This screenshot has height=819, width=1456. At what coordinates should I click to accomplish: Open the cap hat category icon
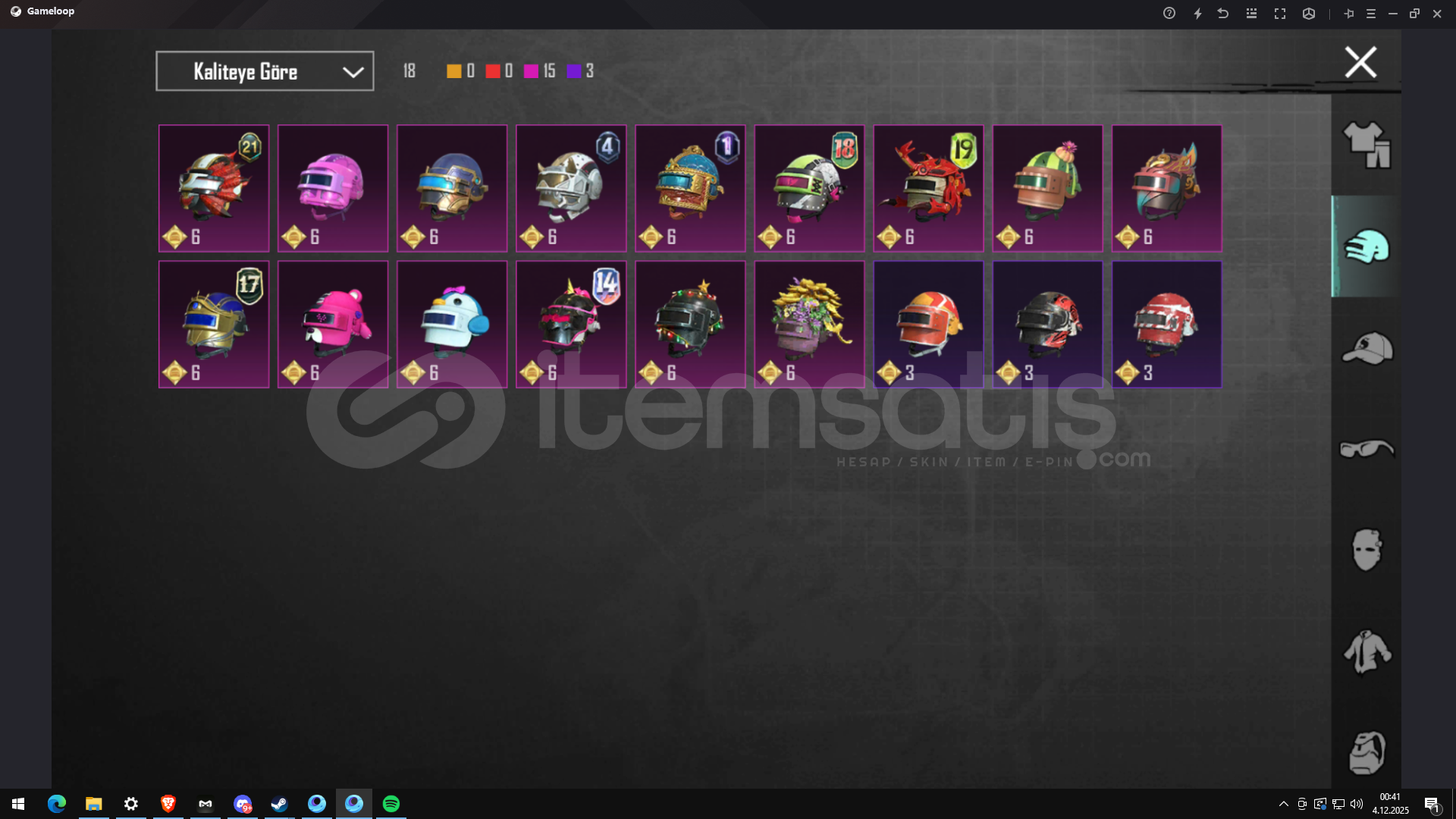(x=1367, y=348)
